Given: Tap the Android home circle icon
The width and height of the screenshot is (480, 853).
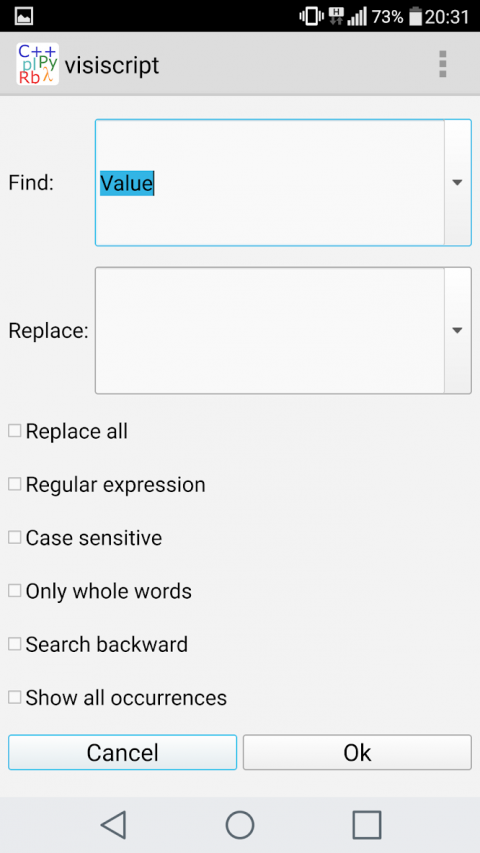Looking at the screenshot, I should click(240, 825).
